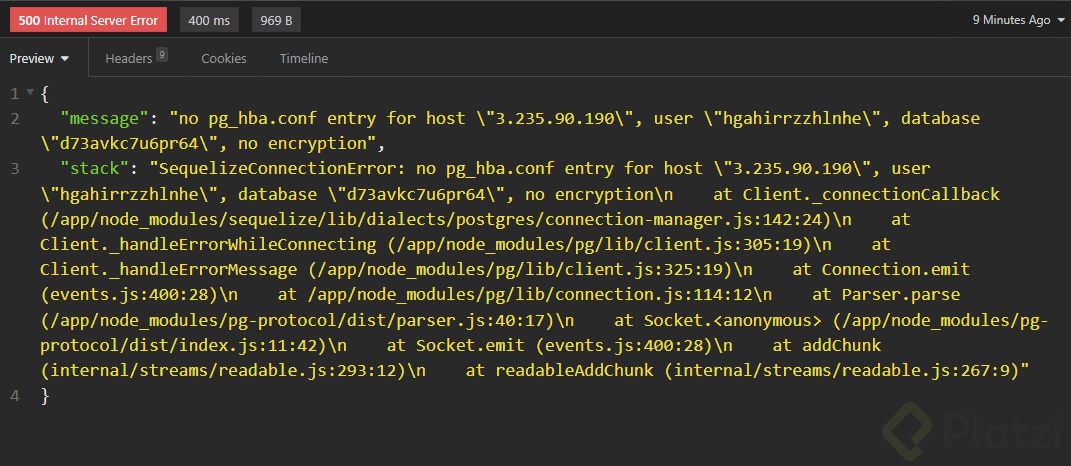Click the opening brace on line 1

pyautogui.click(x=45, y=94)
